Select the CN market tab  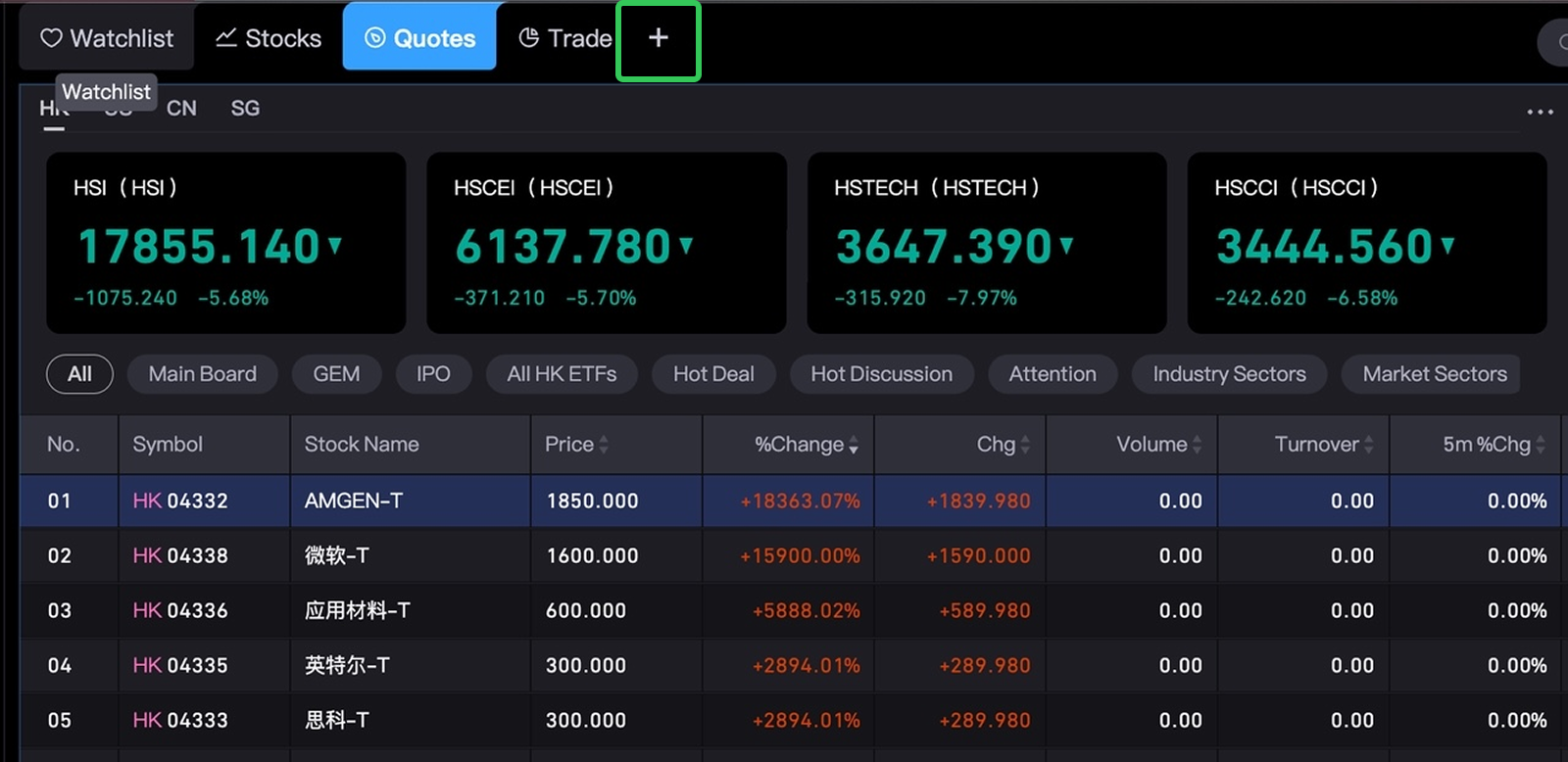181,109
